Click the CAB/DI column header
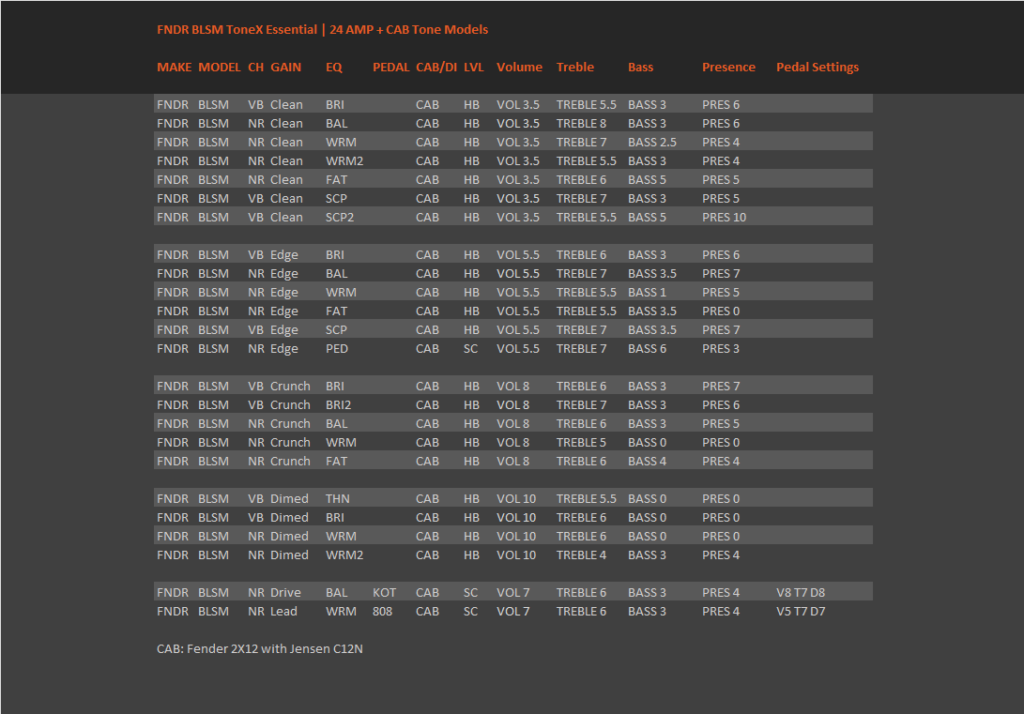1024x714 pixels. click(436, 67)
